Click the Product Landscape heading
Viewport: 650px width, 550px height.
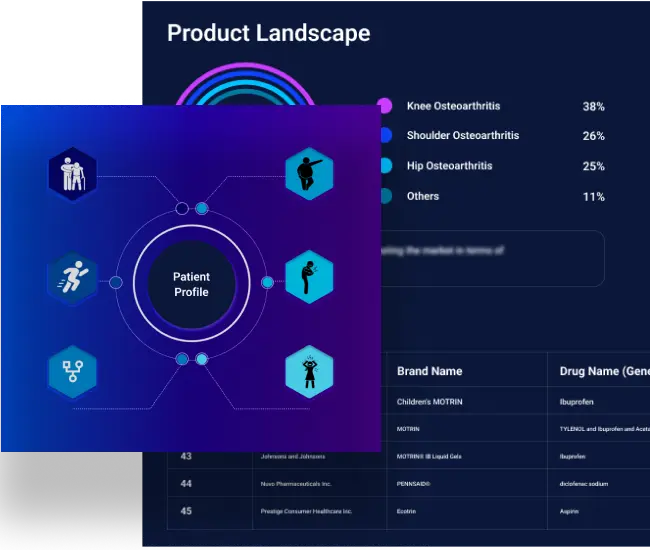[268, 33]
